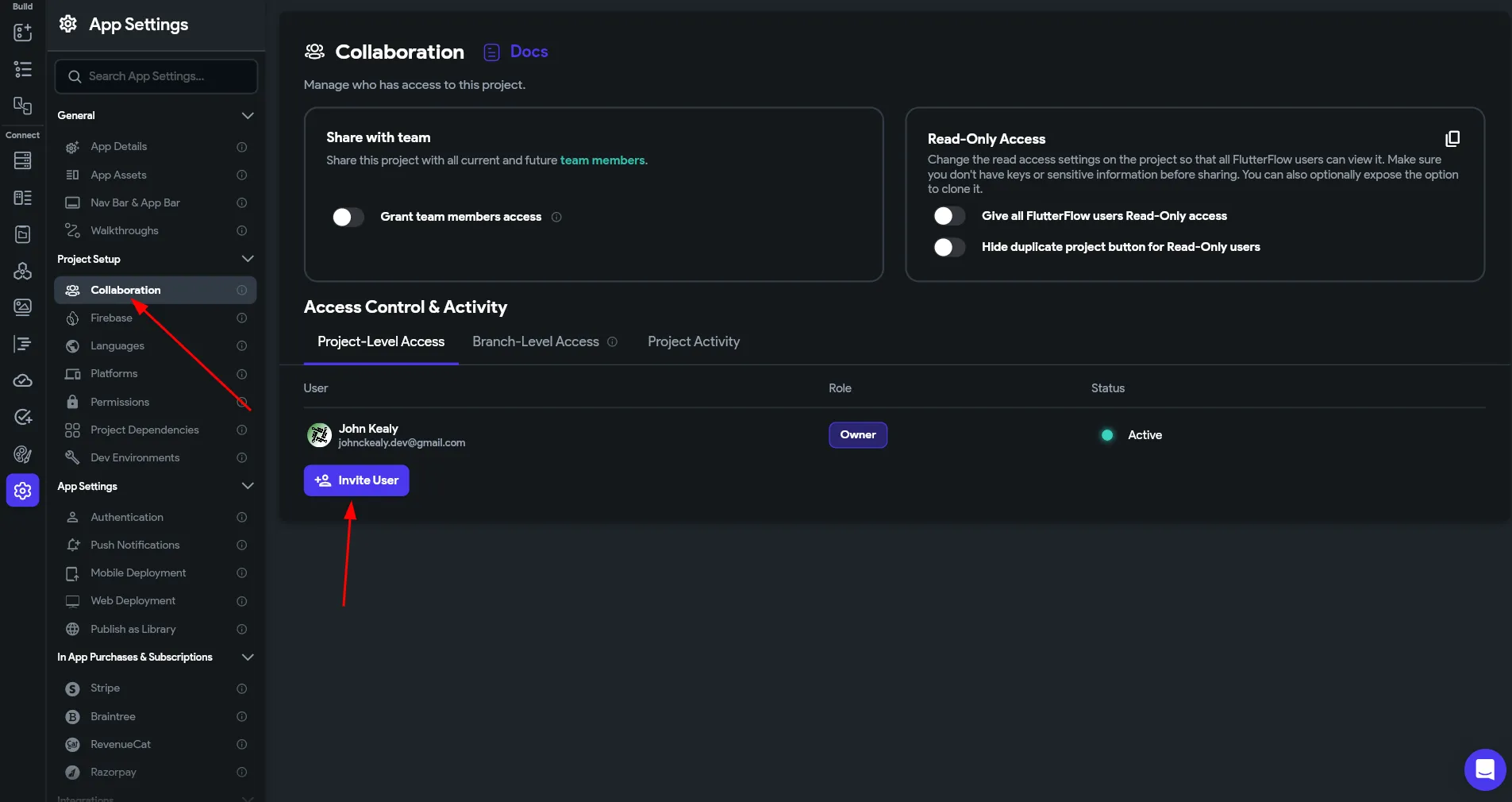The image size is (1512, 802).
Task: Toggle Hide duplicate project button for Read-Only users
Action: point(949,247)
